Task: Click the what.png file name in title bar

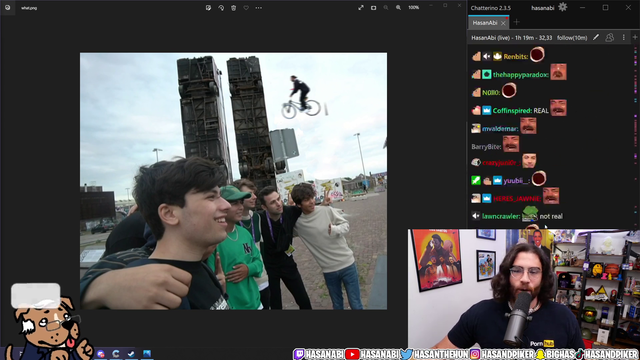Action: pos(29,8)
